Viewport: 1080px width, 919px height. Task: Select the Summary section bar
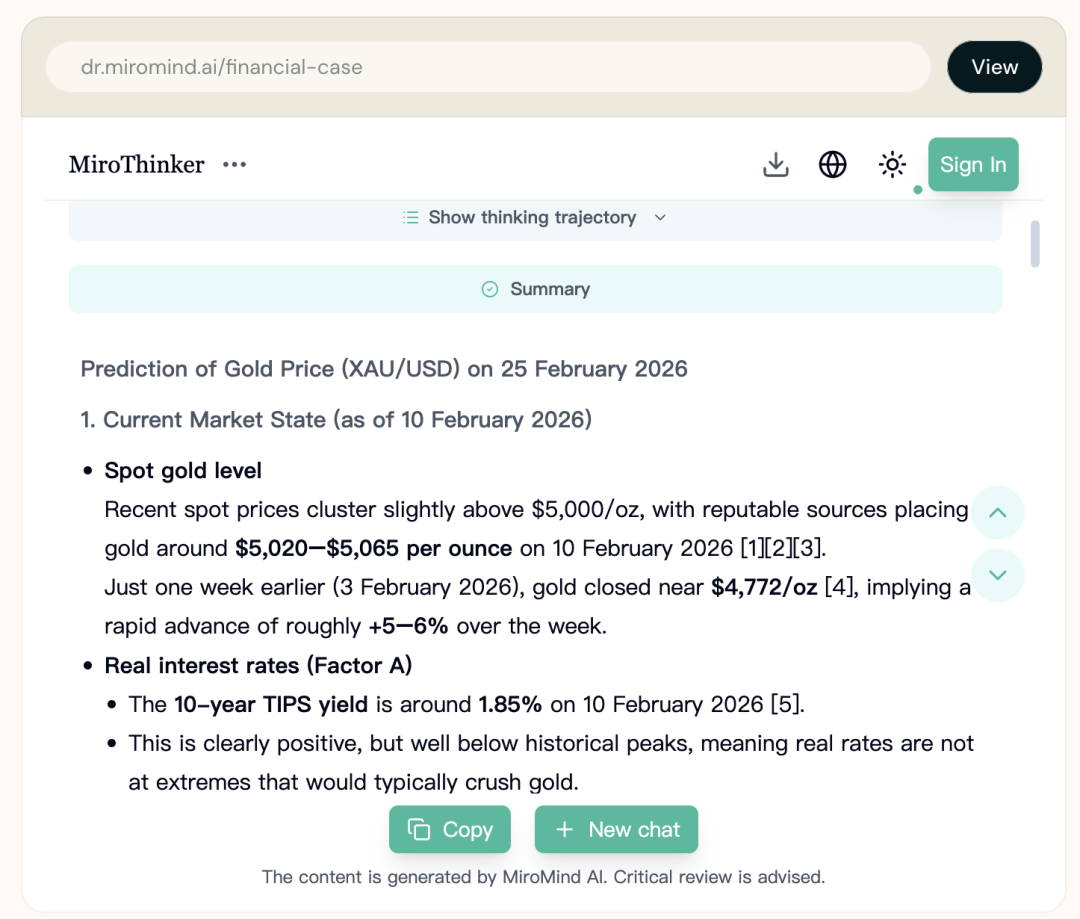click(535, 289)
